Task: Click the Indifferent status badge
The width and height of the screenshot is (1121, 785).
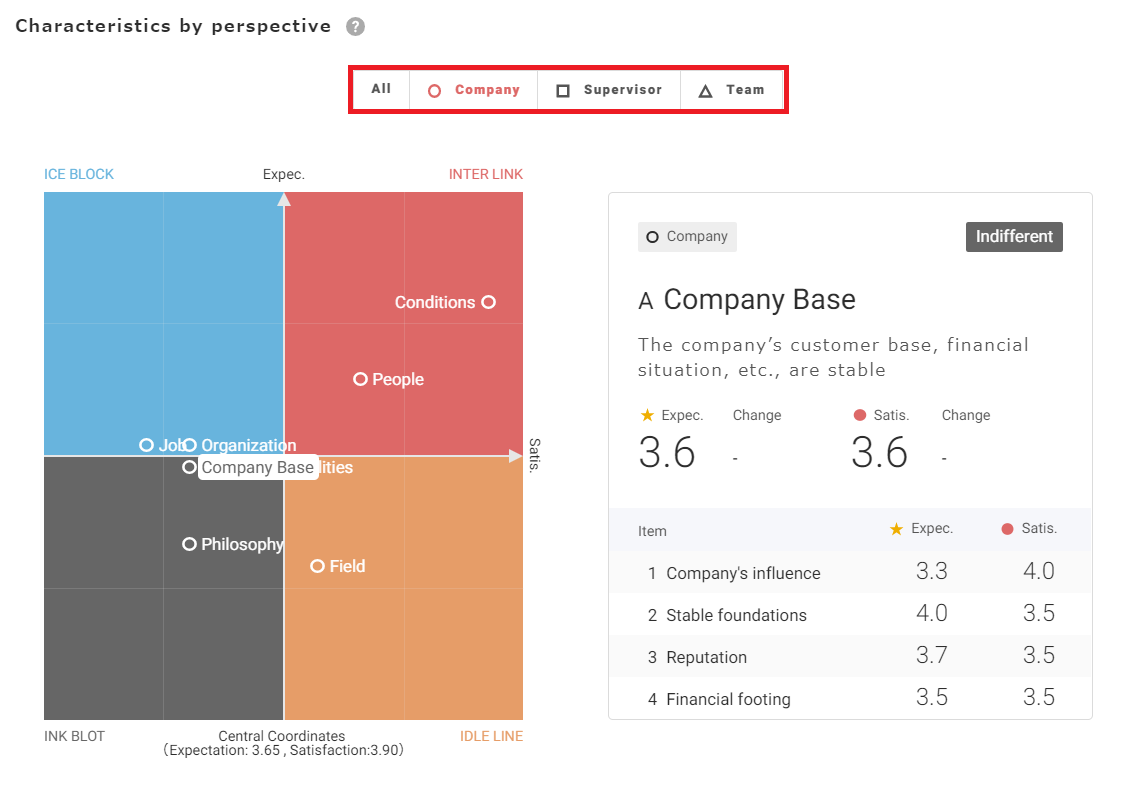Action: pos(1014,237)
